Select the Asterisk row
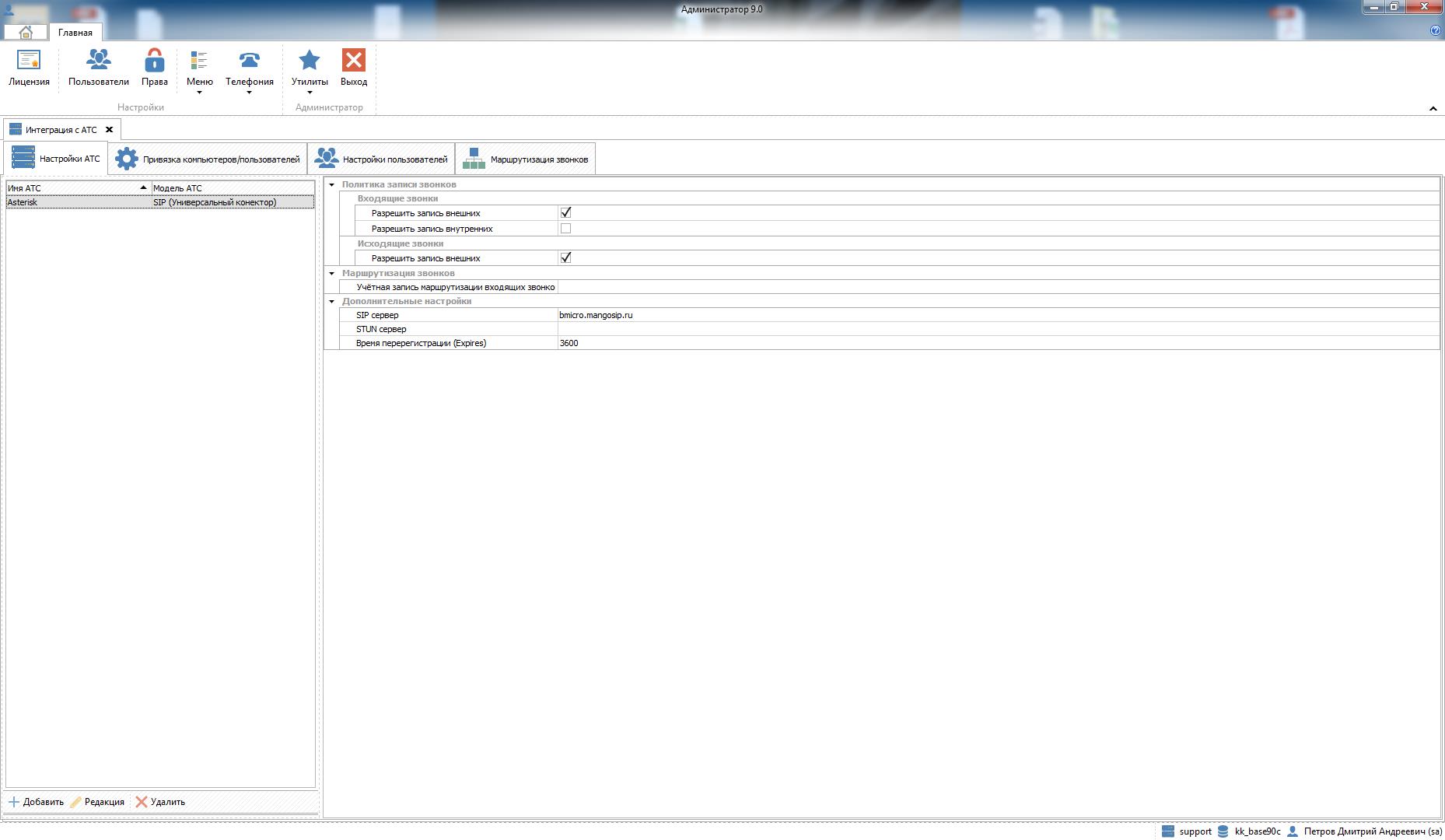 click(160, 202)
